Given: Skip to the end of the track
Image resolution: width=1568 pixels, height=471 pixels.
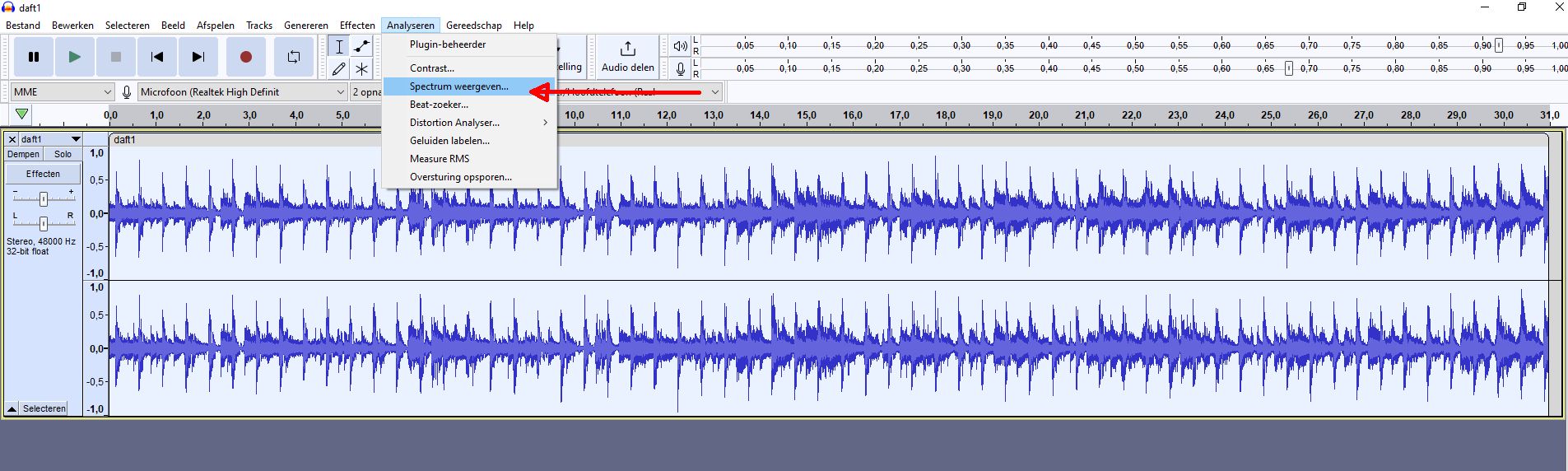Looking at the screenshot, I should (x=198, y=57).
